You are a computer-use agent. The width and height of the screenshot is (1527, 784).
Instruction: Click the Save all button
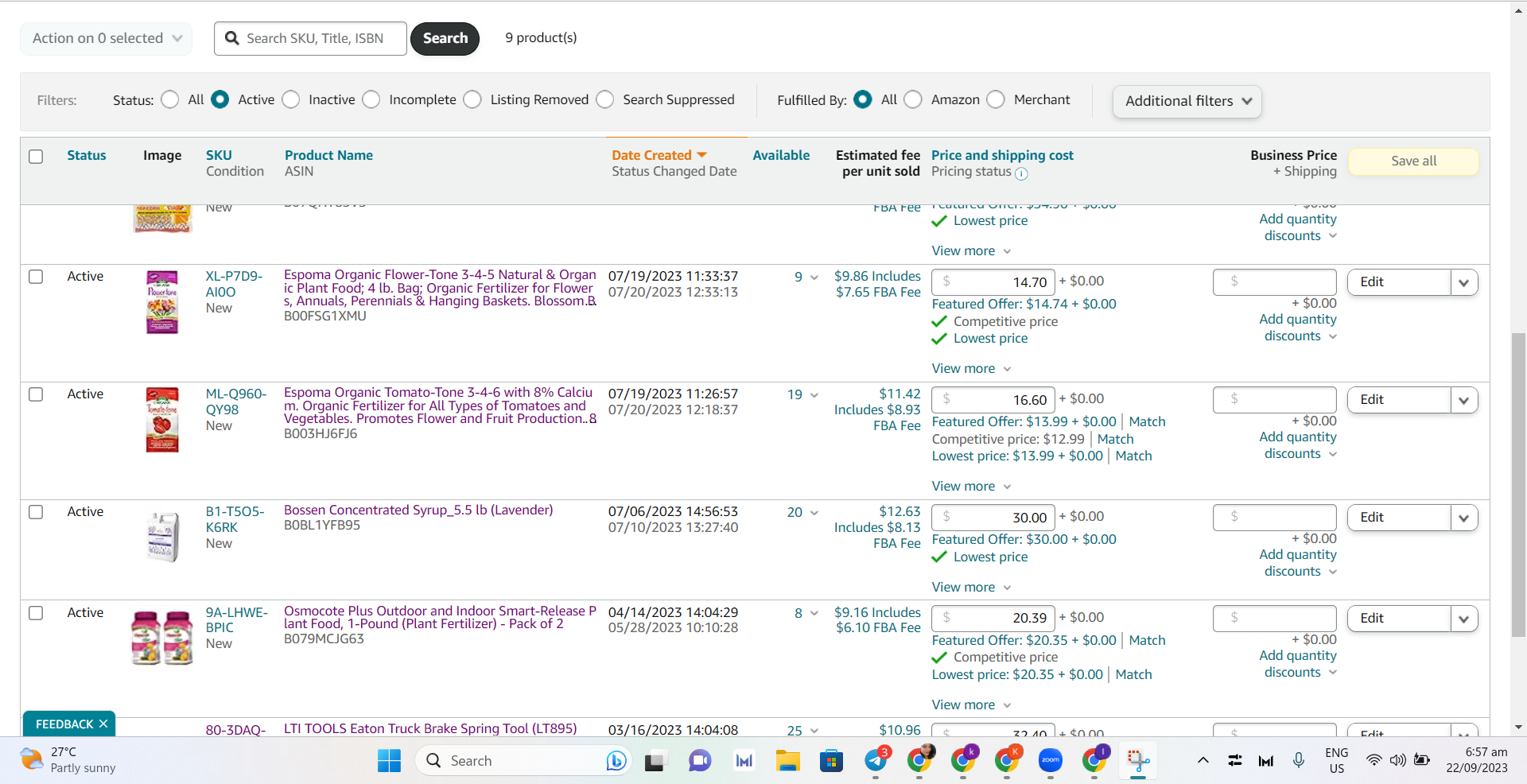click(x=1413, y=161)
